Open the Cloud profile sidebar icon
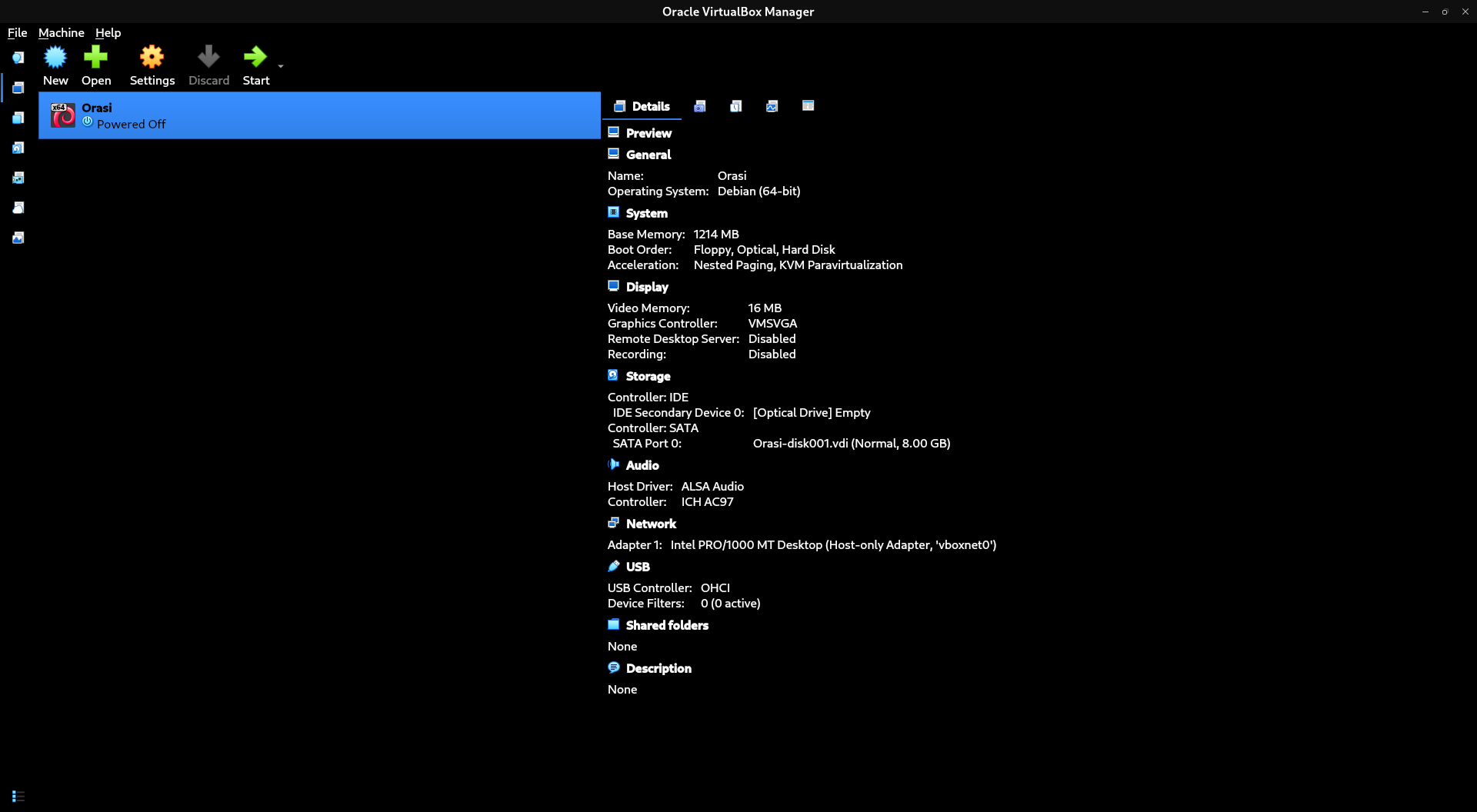The width and height of the screenshot is (1477, 812). pos(18,208)
